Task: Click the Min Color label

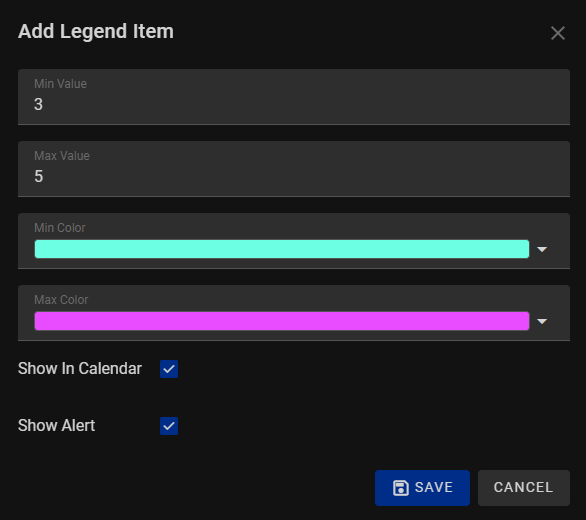Action: tap(60, 228)
